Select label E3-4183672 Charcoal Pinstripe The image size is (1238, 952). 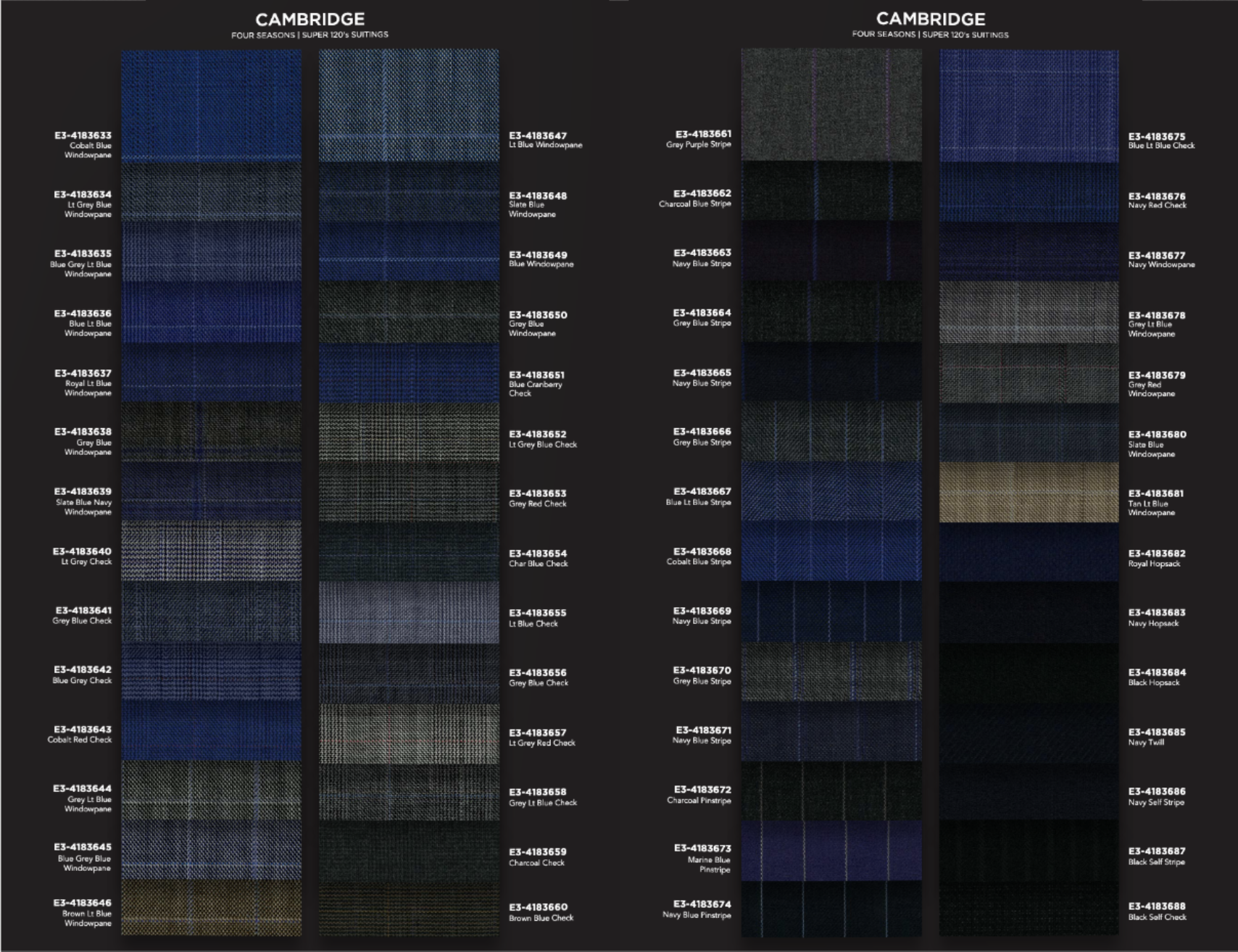[699, 795]
